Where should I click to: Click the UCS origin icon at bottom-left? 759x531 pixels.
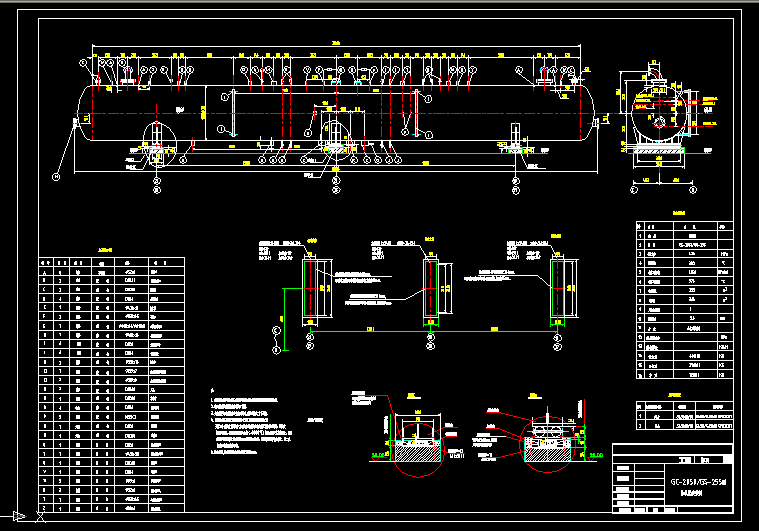click(40, 515)
